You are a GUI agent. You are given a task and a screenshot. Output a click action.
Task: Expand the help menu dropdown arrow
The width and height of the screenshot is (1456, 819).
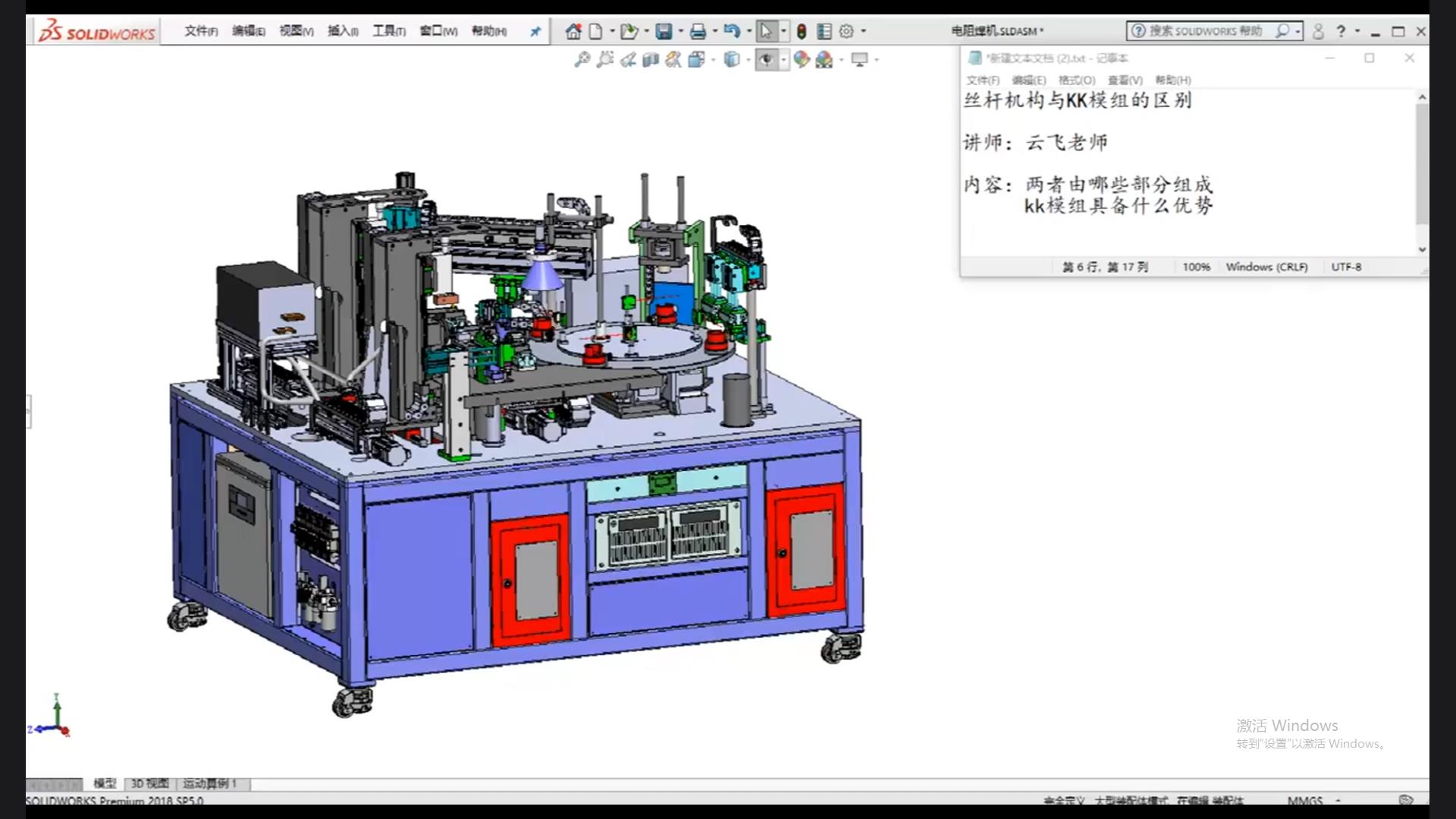[x=1357, y=31]
